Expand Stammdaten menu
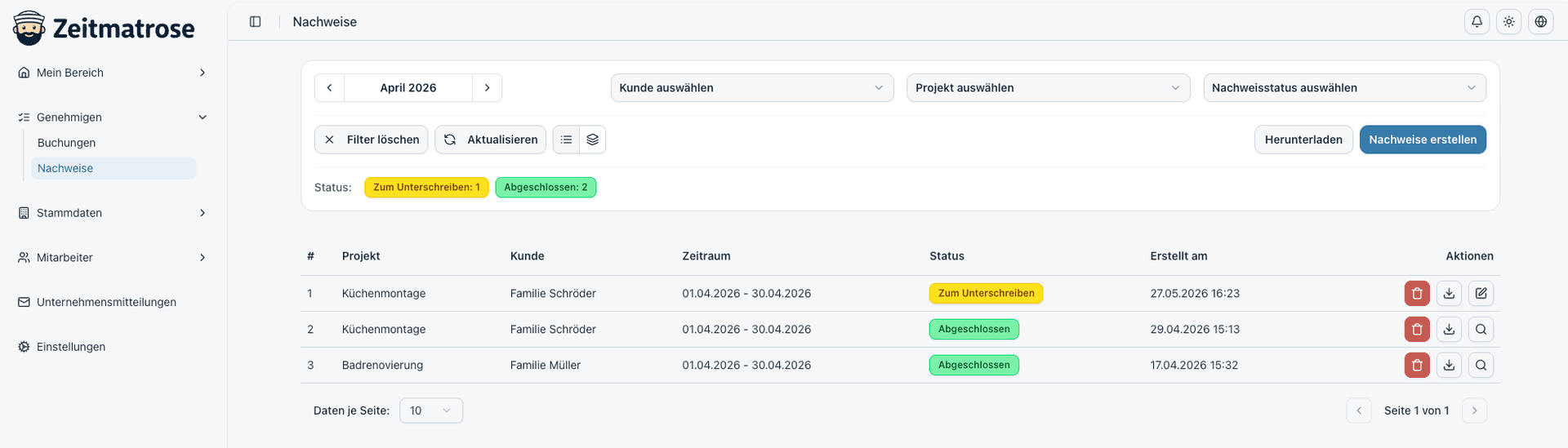Screen dimensions: 1568x448 [113, 213]
